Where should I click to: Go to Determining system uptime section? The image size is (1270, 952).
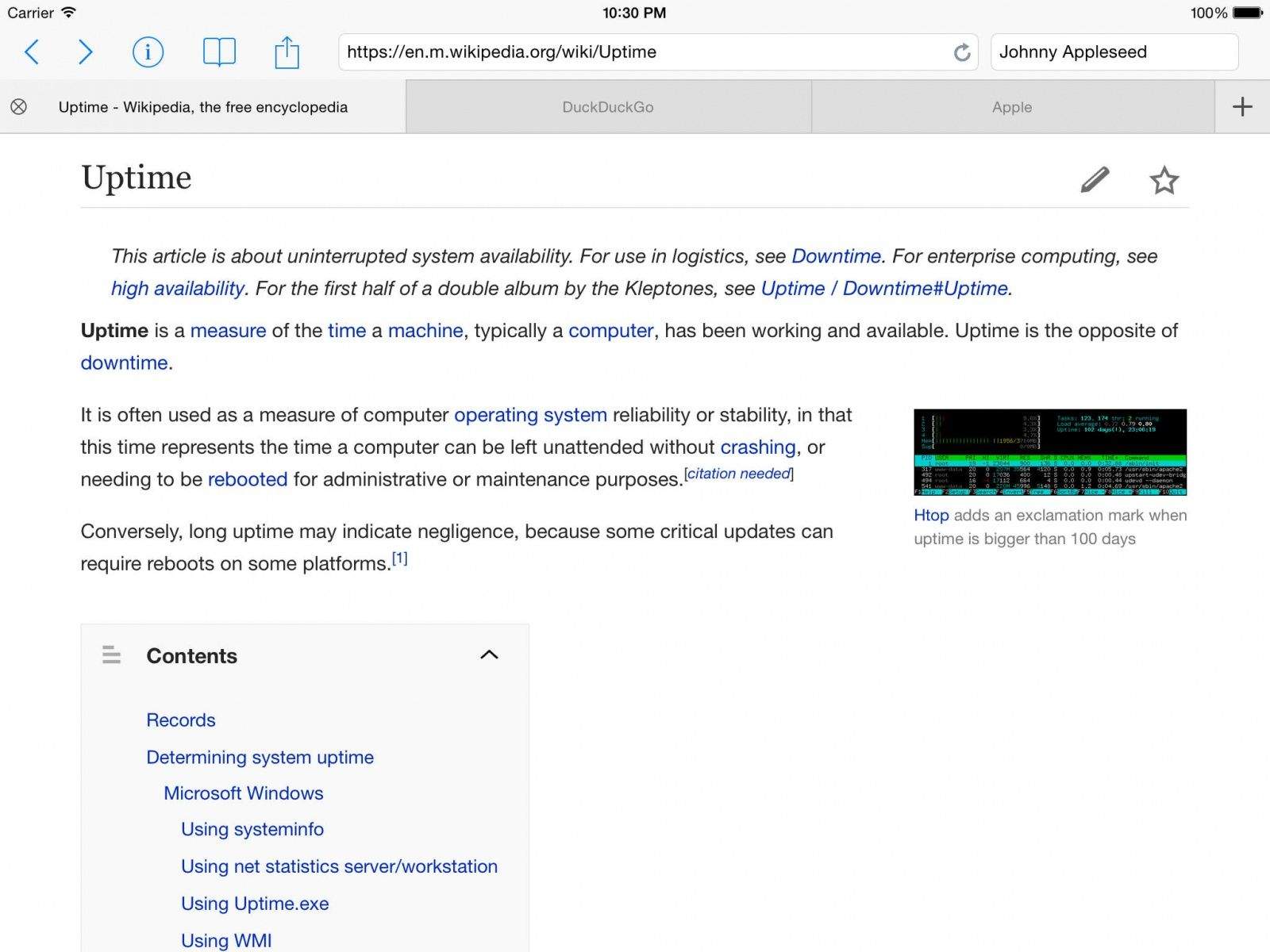click(x=260, y=758)
